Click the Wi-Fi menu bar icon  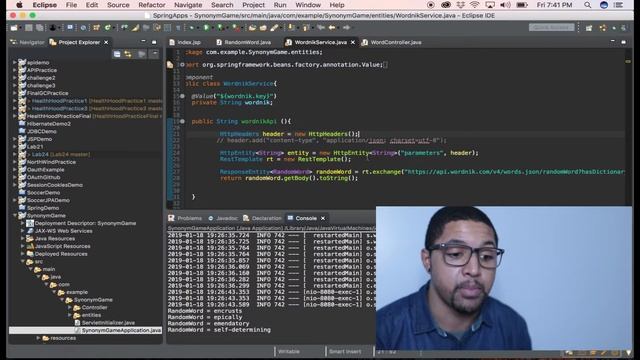pos(474,5)
